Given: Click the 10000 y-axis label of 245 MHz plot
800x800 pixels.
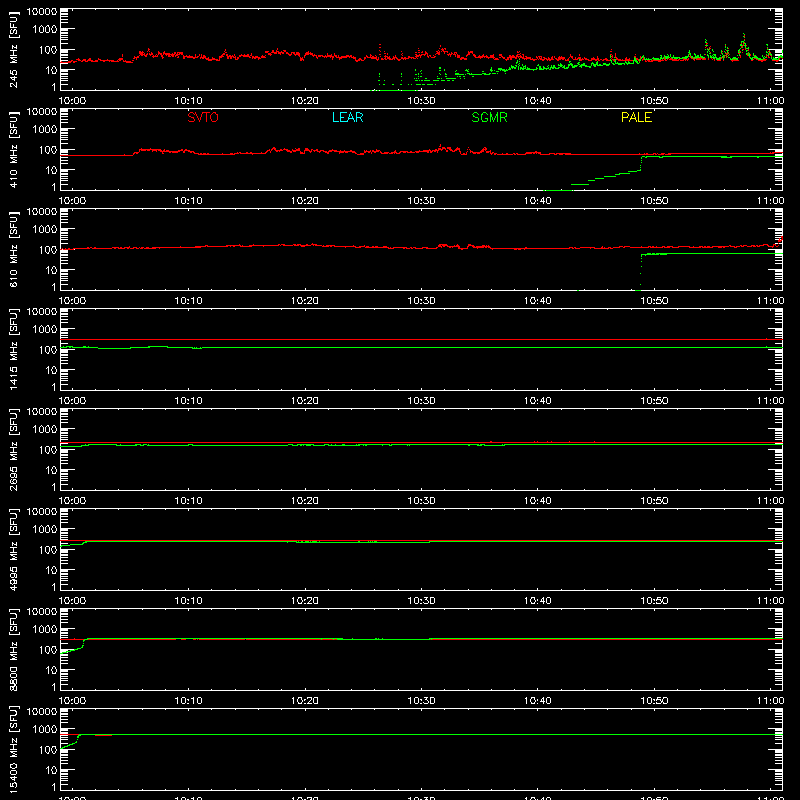Looking at the screenshot, I should [x=42, y=12].
